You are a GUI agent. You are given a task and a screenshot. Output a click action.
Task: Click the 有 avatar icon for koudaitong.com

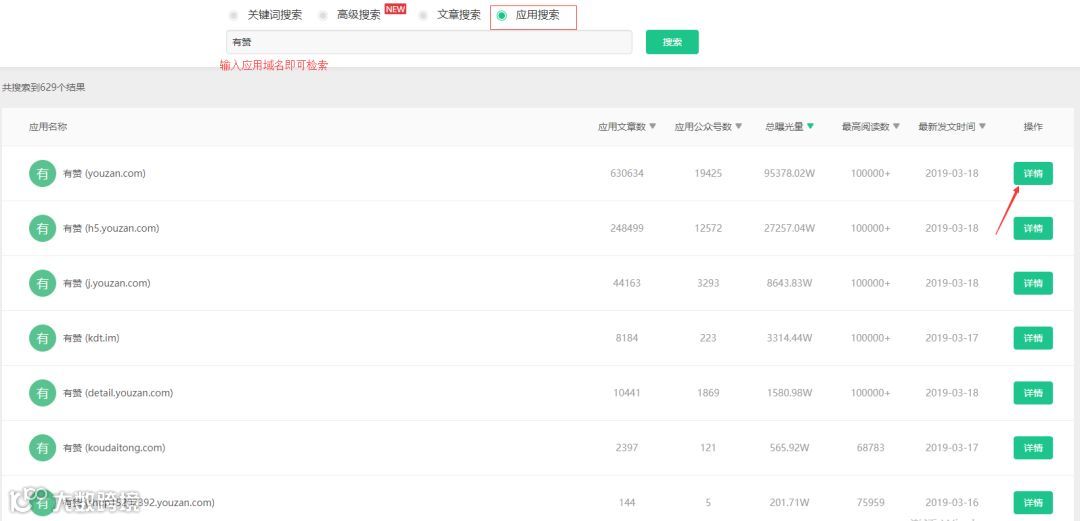(x=43, y=448)
